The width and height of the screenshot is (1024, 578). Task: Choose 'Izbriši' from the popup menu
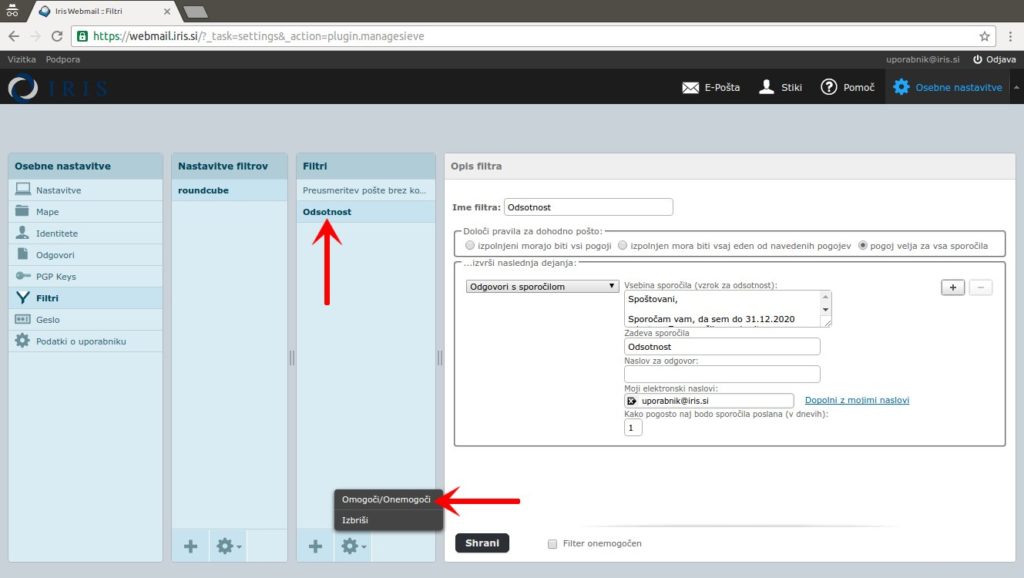pos(356,520)
